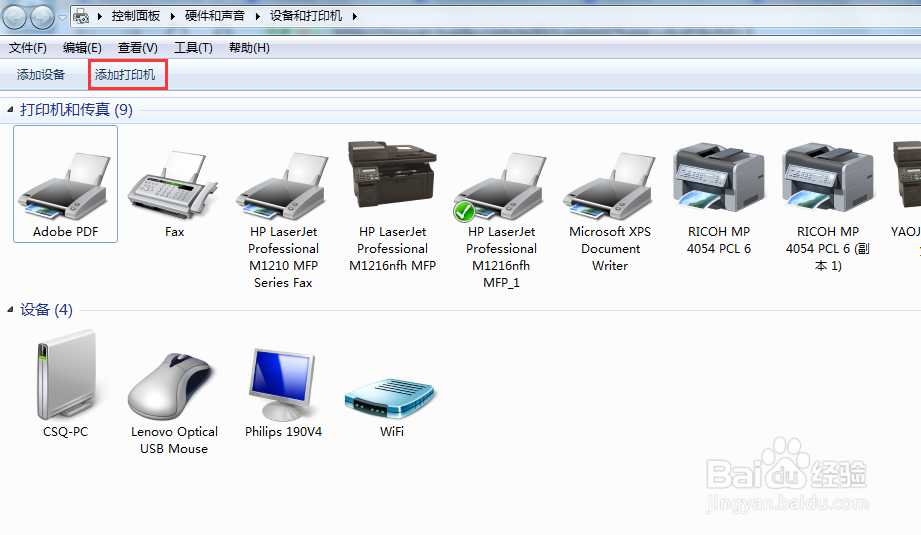Expand breadcrumb arrow after 控制面板
Screen dimensions: 921x535
[x=173, y=16]
